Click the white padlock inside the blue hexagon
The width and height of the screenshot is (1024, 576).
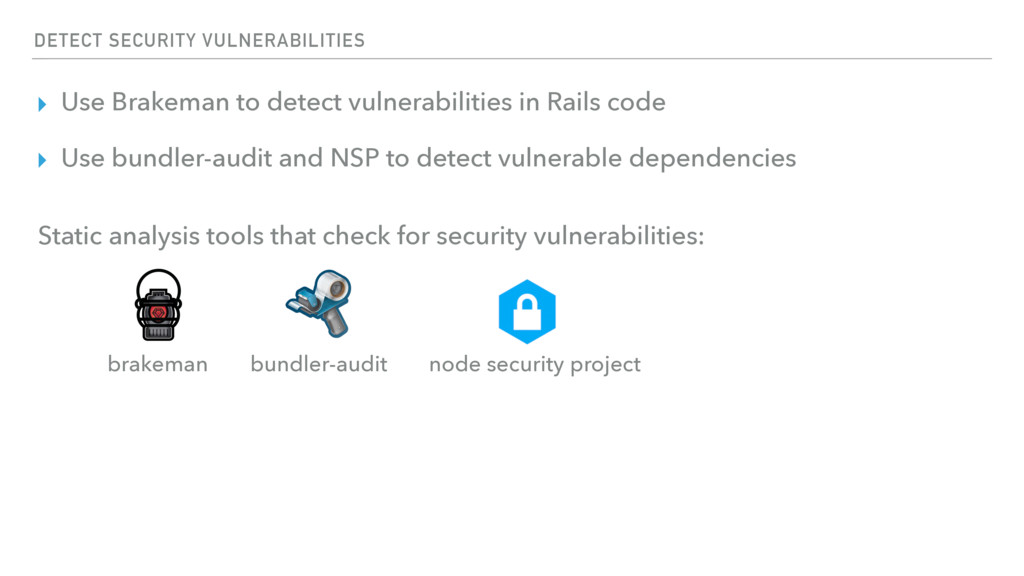(x=527, y=312)
